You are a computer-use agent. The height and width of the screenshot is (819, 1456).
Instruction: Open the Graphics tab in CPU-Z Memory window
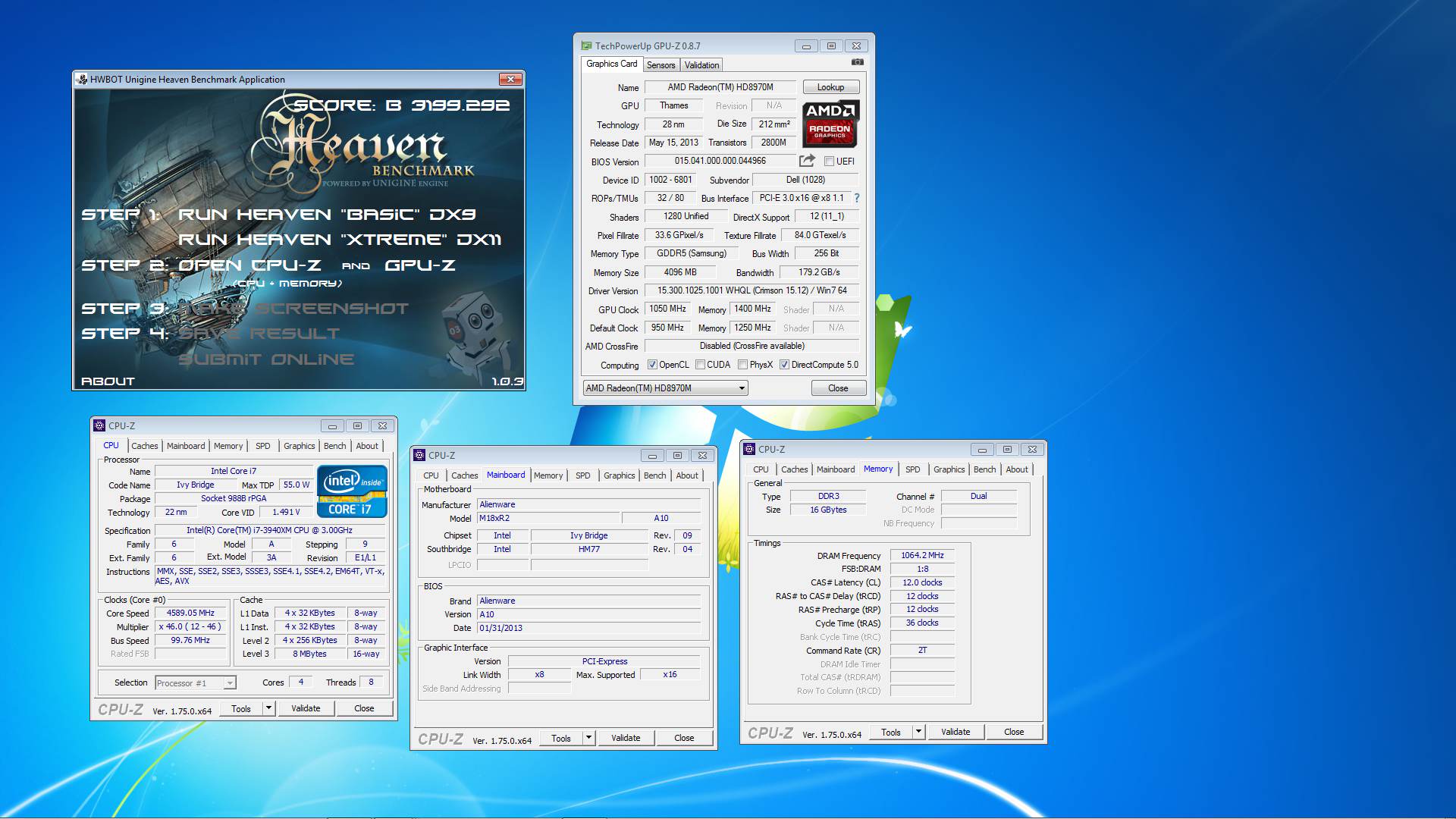tap(949, 469)
